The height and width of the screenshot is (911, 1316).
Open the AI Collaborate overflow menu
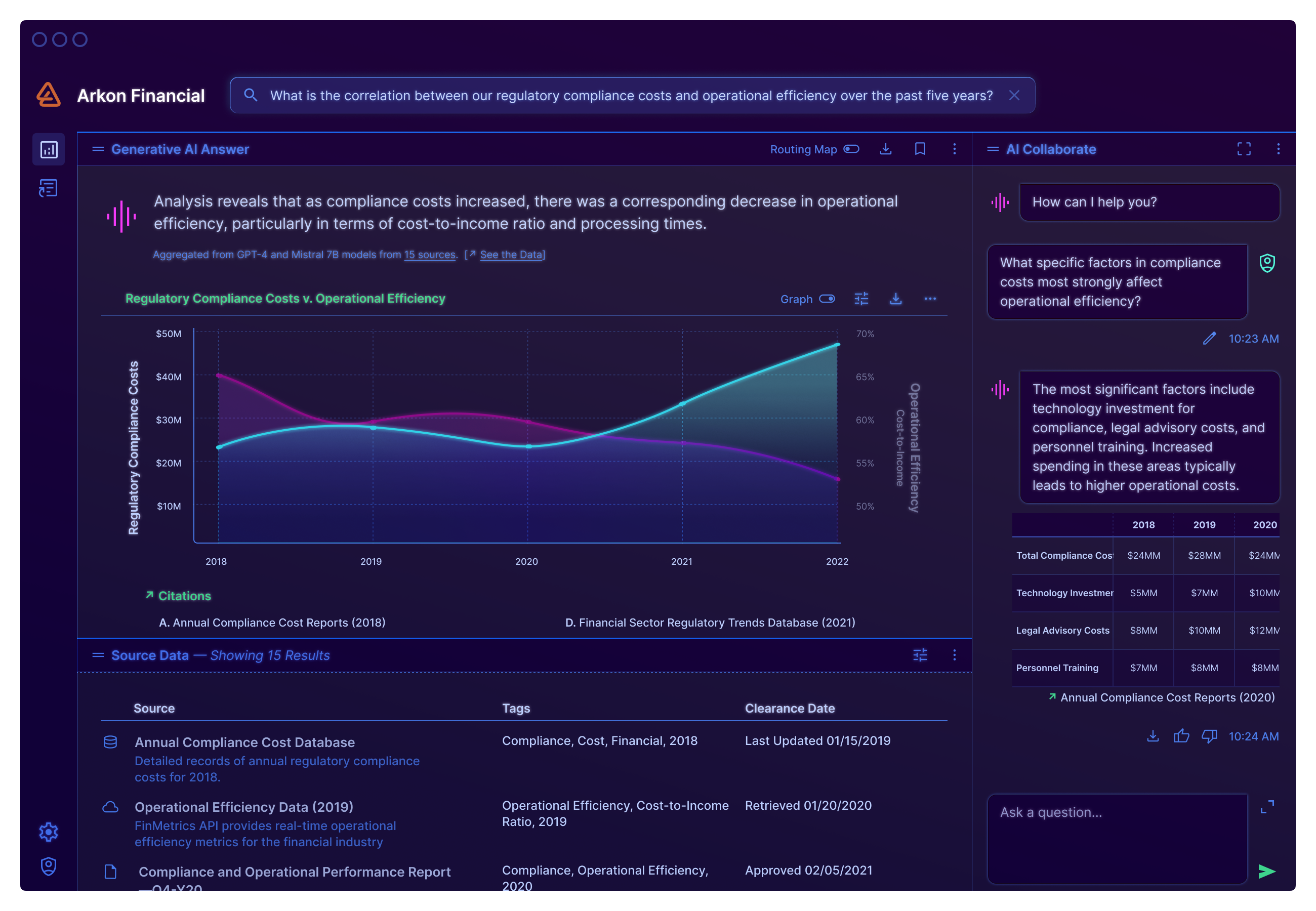coord(1279,149)
